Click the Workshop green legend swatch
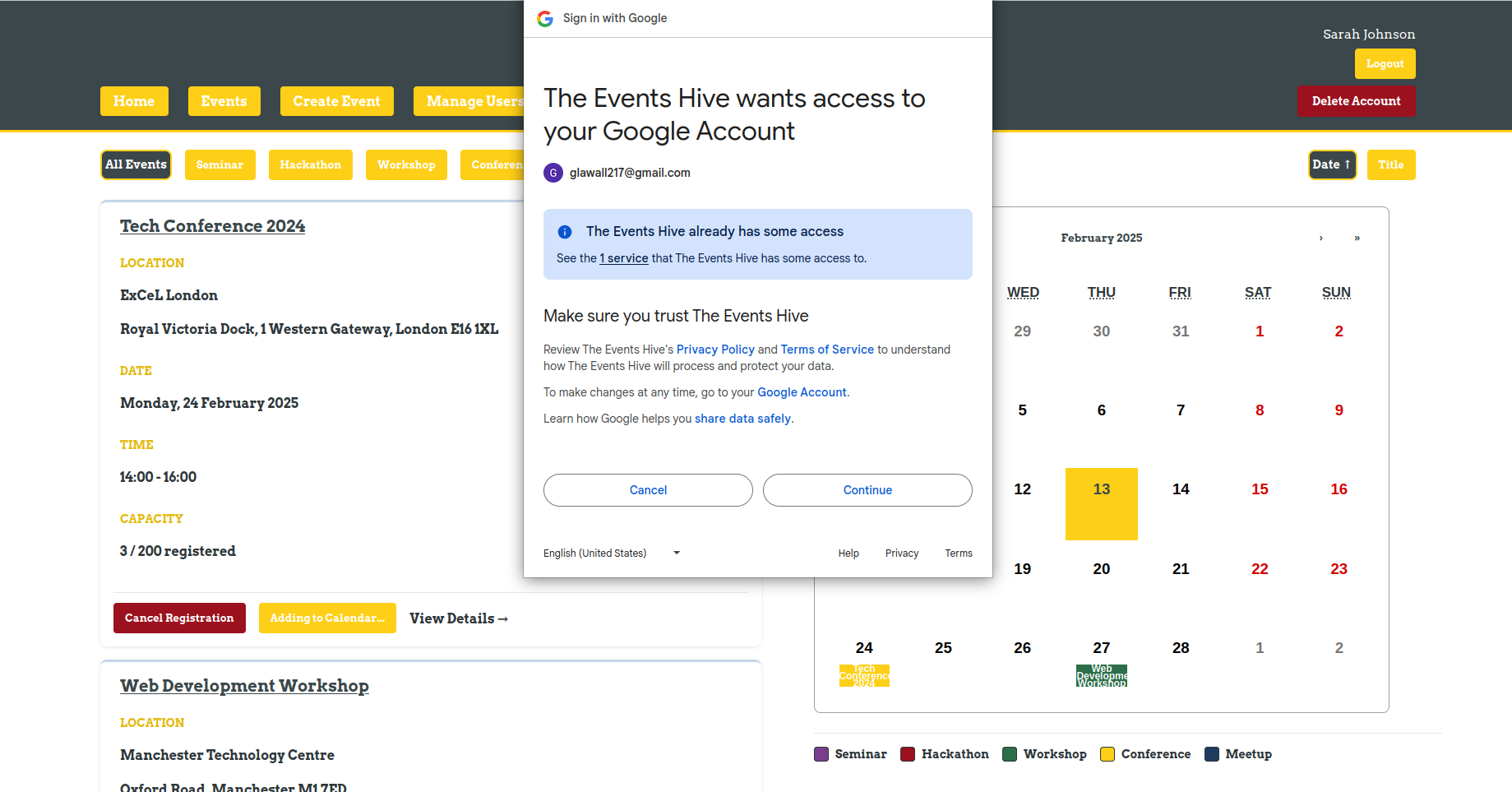 [x=1010, y=754]
